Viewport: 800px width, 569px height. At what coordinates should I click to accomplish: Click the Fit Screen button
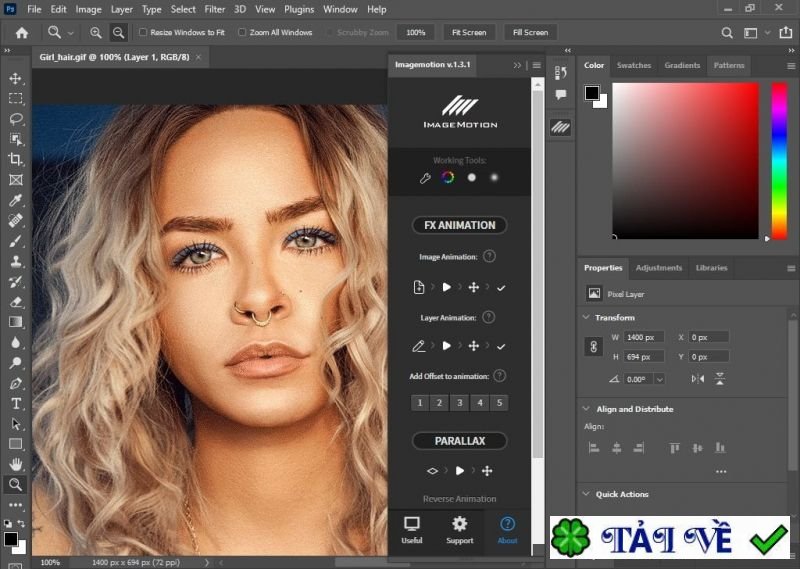tap(468, 32)
